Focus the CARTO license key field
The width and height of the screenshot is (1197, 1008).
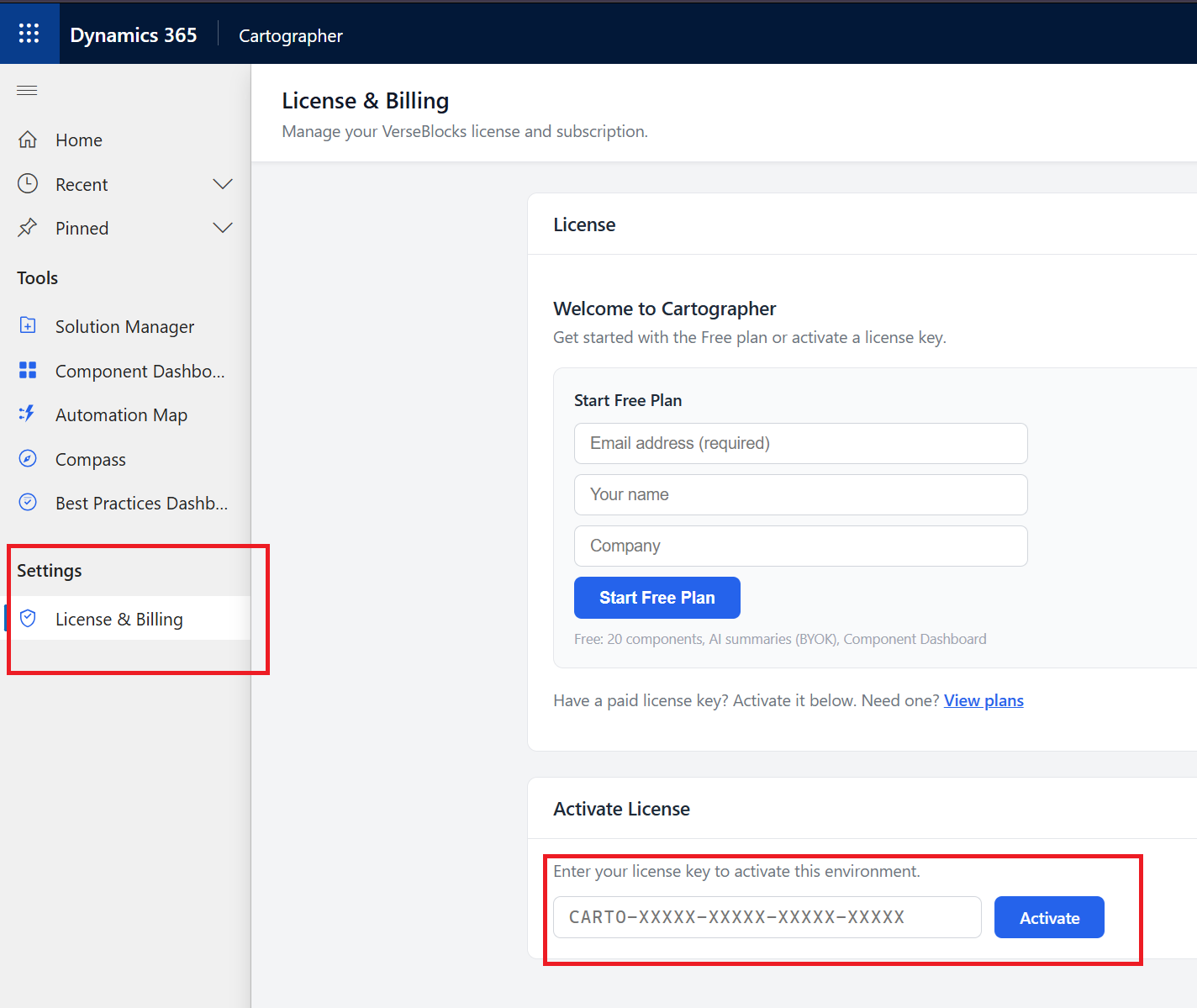pos(767,917)
